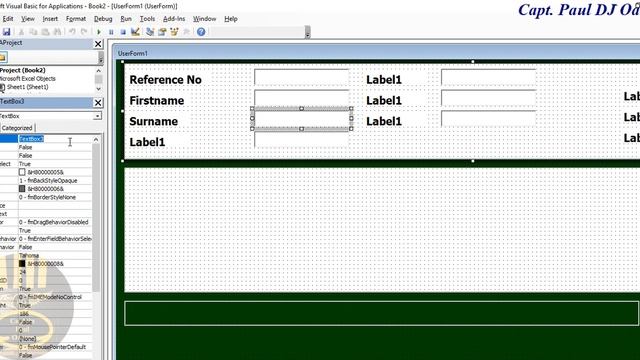Open Project Explorer via its toolbar icon

pos(150,32)
